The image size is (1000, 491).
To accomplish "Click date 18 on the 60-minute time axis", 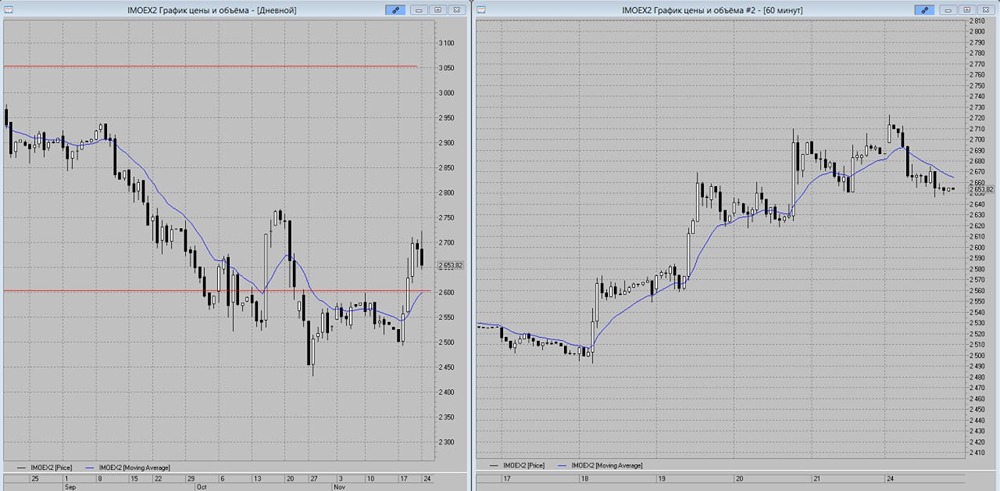I will pyautogui.click(x=585, y=478).
